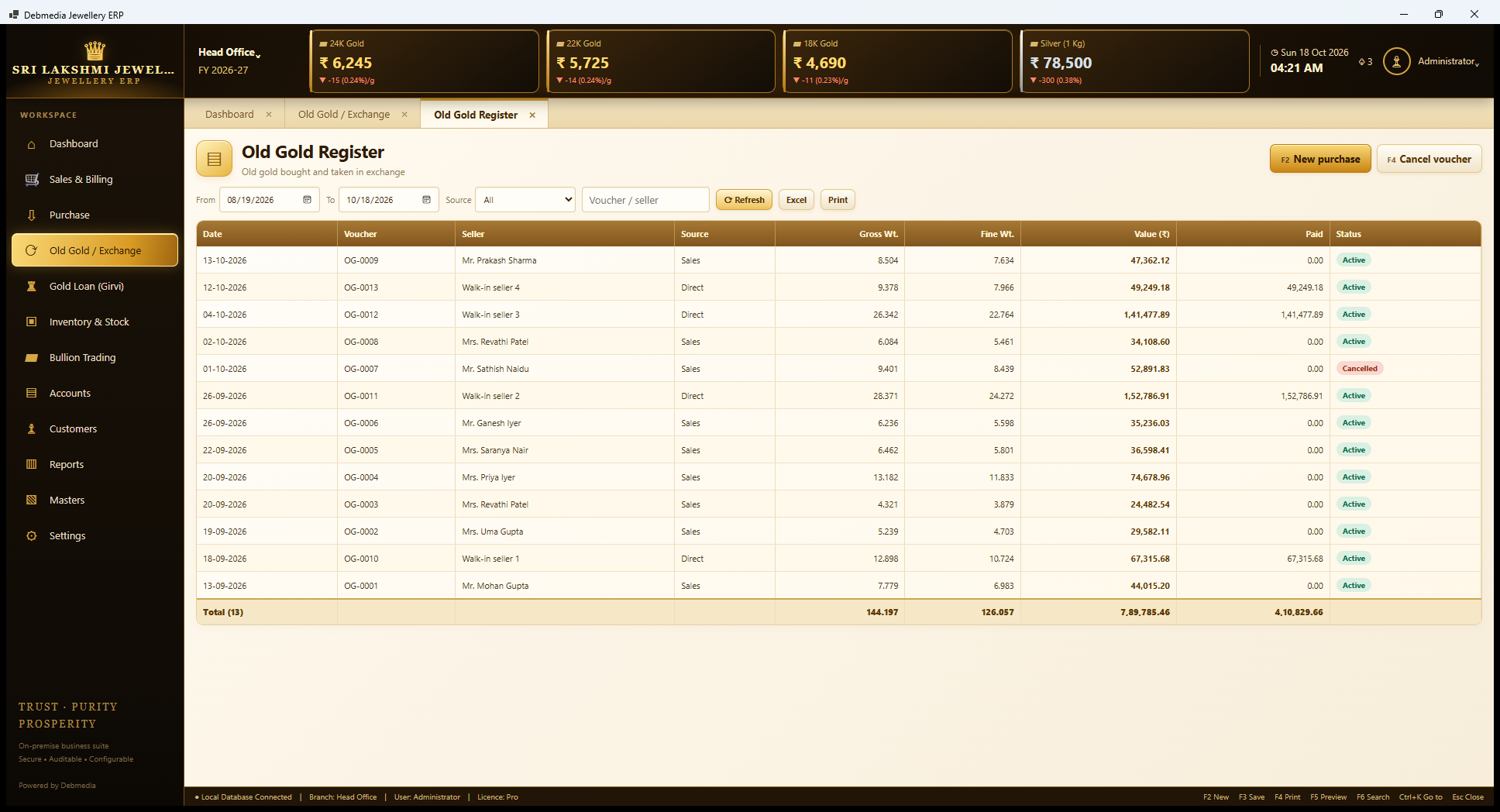The width and height of the screenshot is (1500, 812).
Task: Click the Cancel voucher button
Action: coord(1429,159)
